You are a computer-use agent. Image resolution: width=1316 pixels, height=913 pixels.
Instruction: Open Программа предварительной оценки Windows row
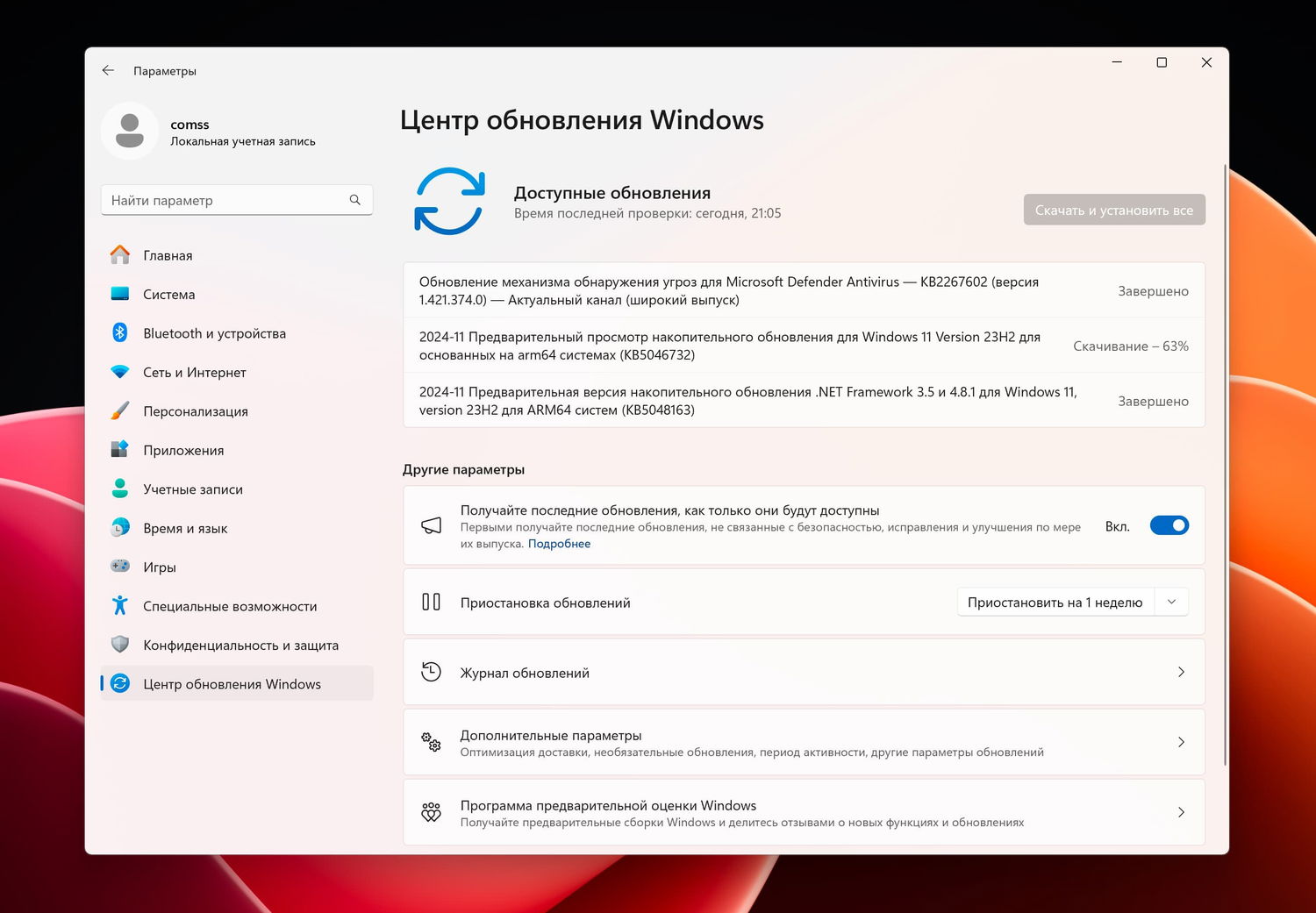pyautogui.click(x=804, y=812)
